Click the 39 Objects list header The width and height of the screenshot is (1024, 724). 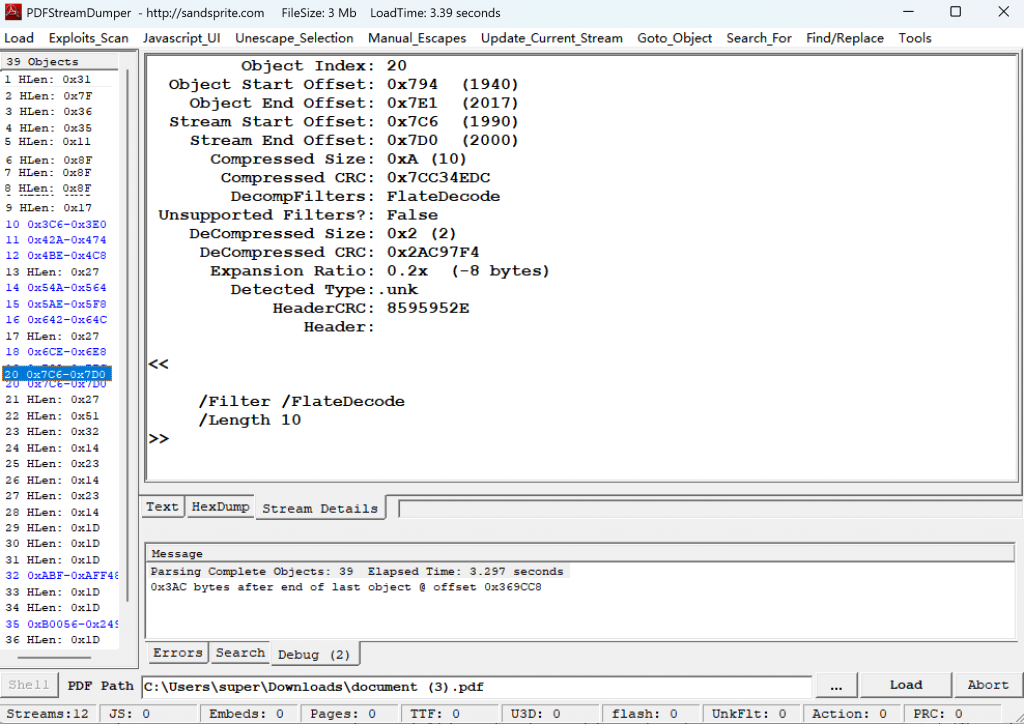click(x=59, y=62)
